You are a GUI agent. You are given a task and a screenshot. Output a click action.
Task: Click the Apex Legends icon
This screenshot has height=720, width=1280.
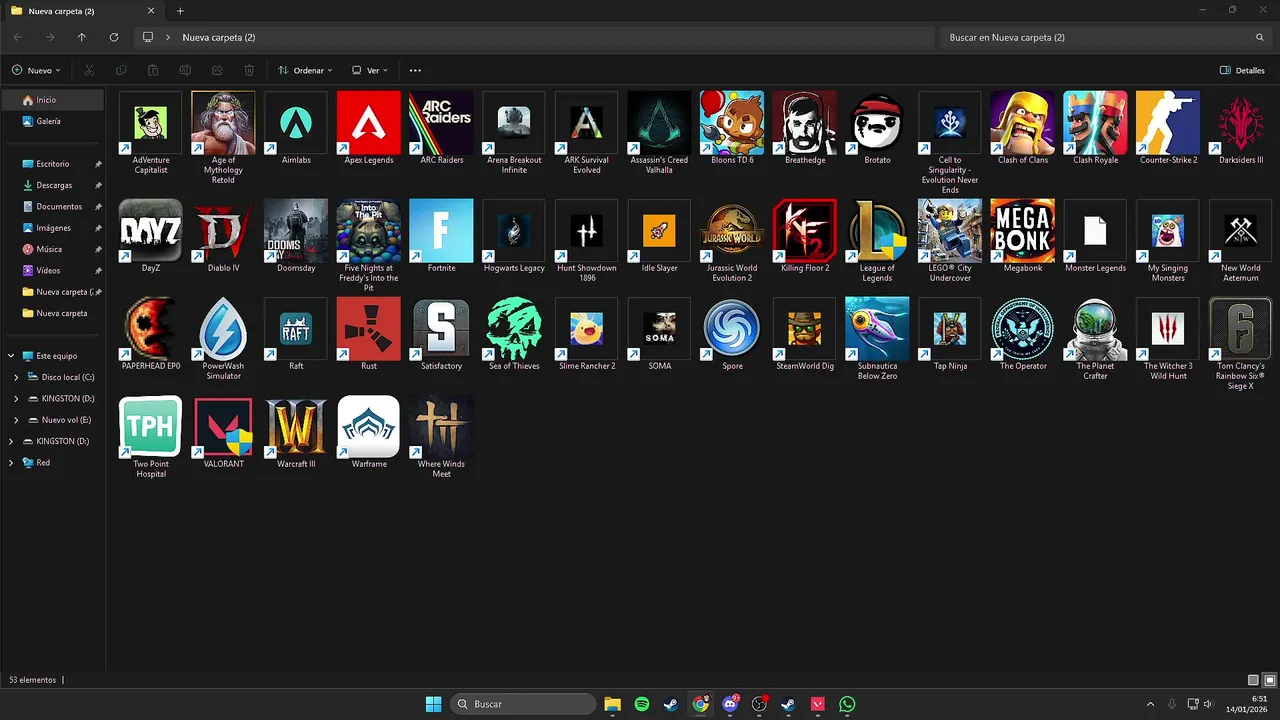pyautogui.click(x=369, y=123)
